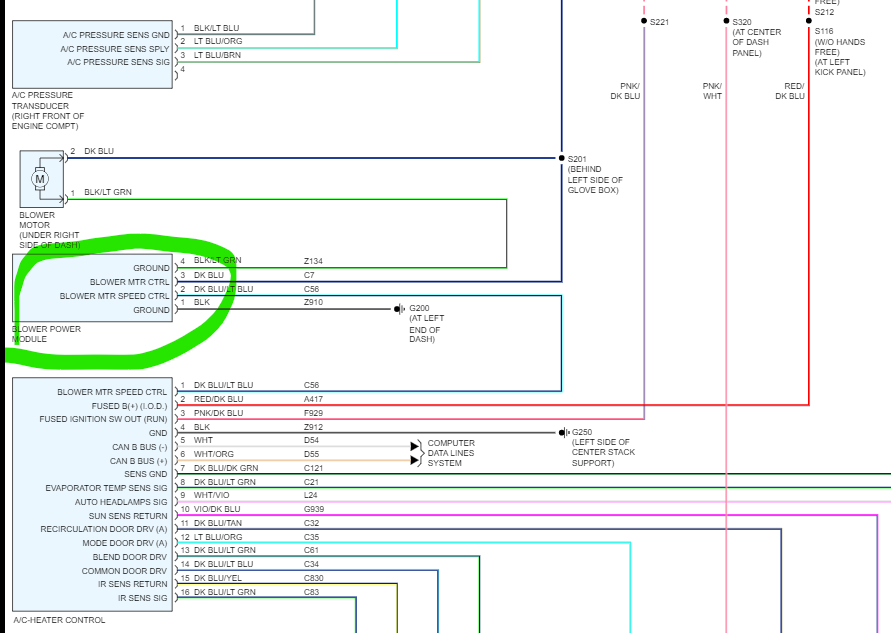
Task: Select the A417 circuit code
Action: (313, 399)
